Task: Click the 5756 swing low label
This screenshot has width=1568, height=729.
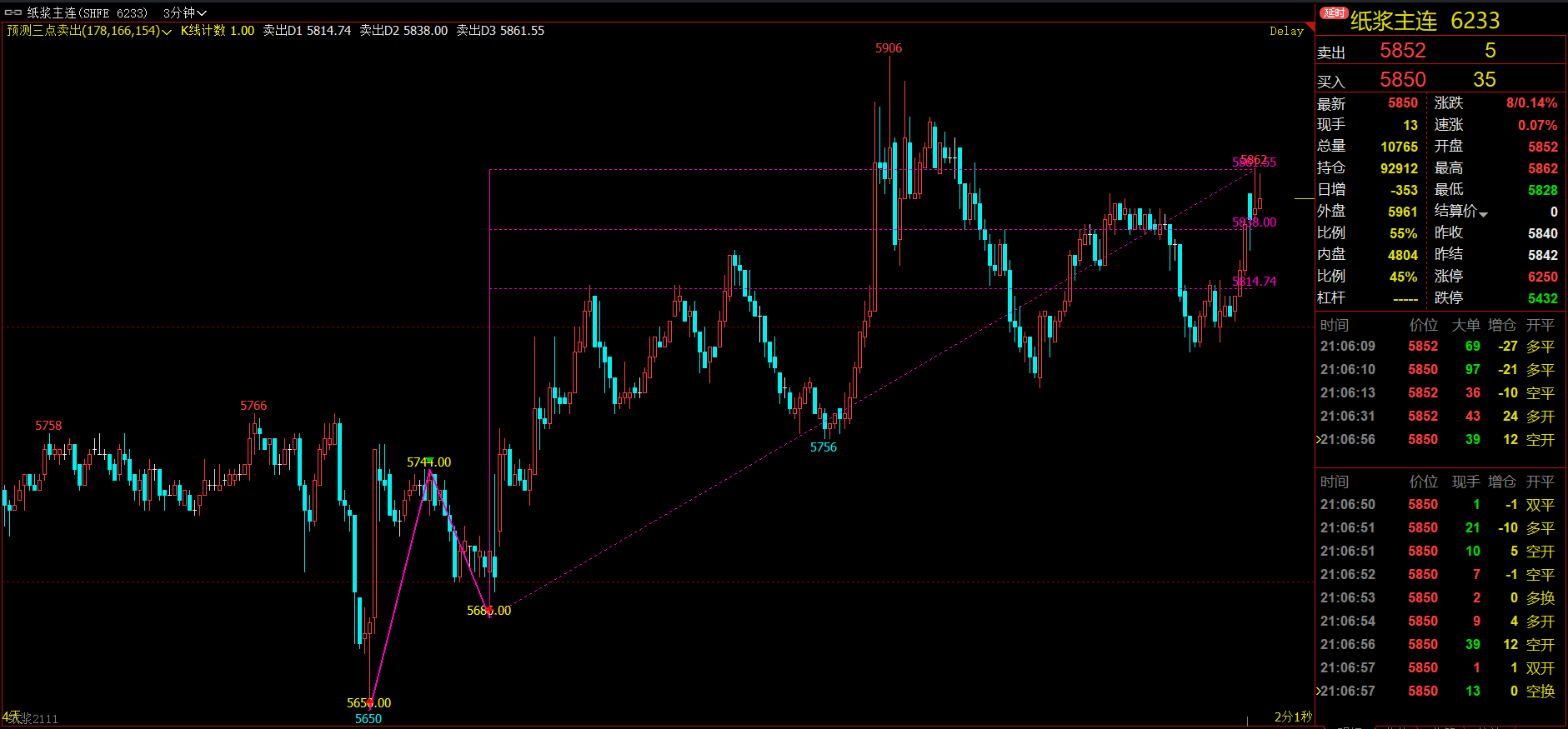Action: click(824, 447)
